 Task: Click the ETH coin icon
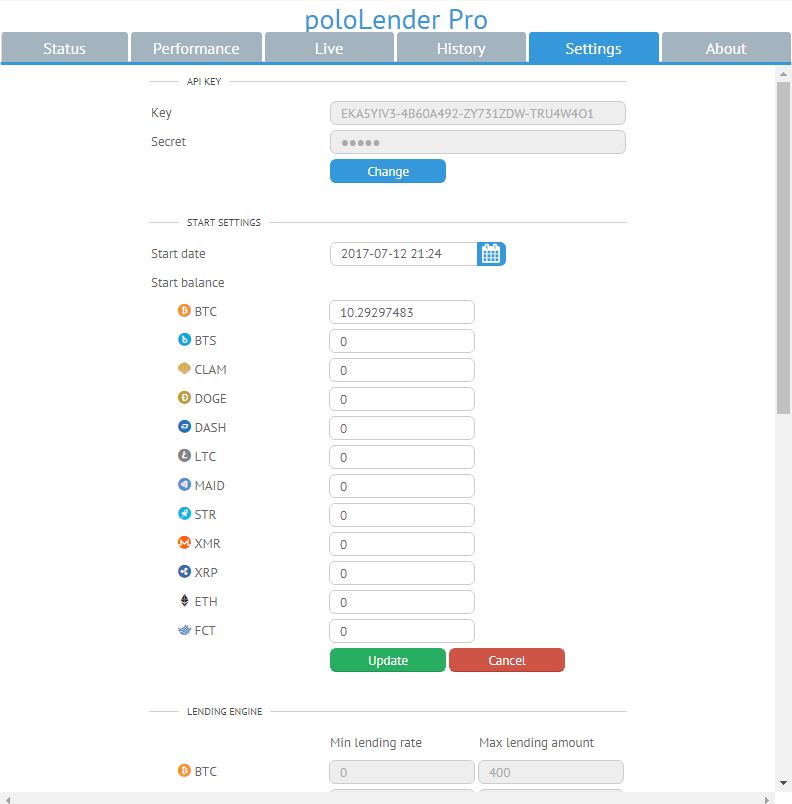185,600
